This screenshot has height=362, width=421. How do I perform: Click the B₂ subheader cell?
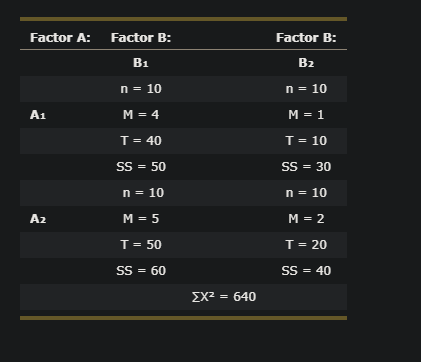(306, 63)
